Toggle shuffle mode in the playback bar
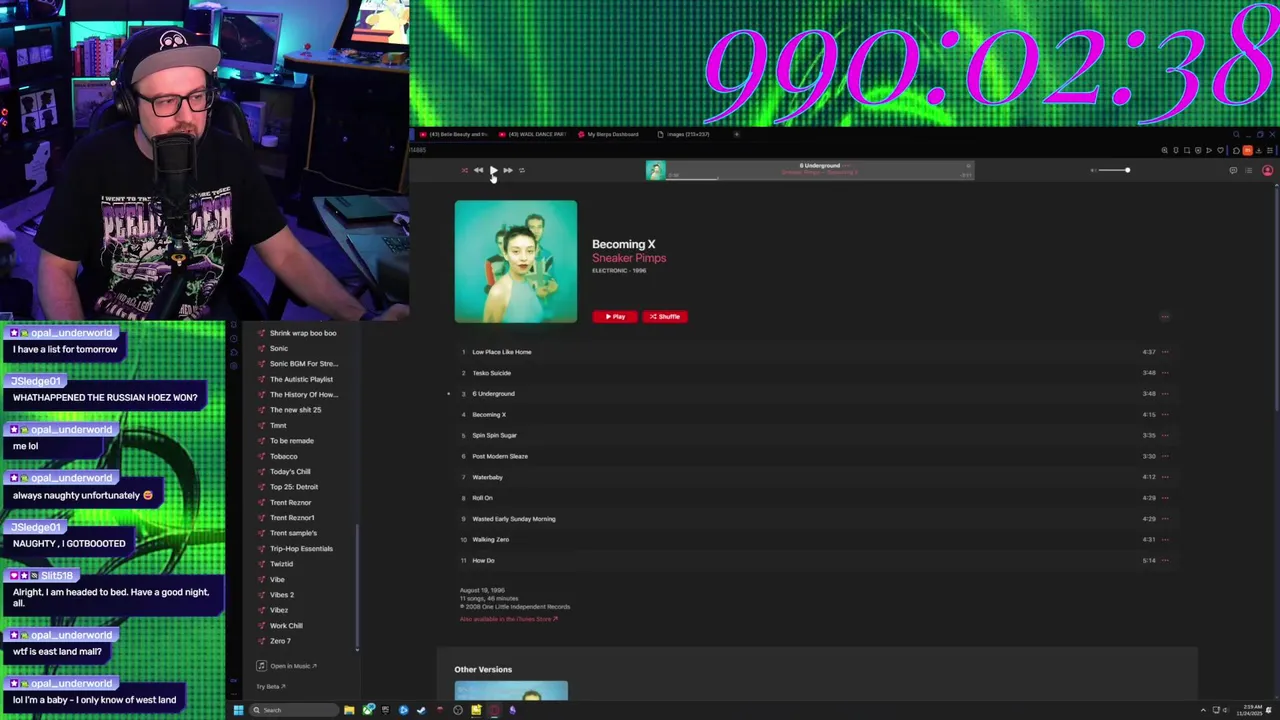Viewport: 1280px width, 720px height. (464, 170)
